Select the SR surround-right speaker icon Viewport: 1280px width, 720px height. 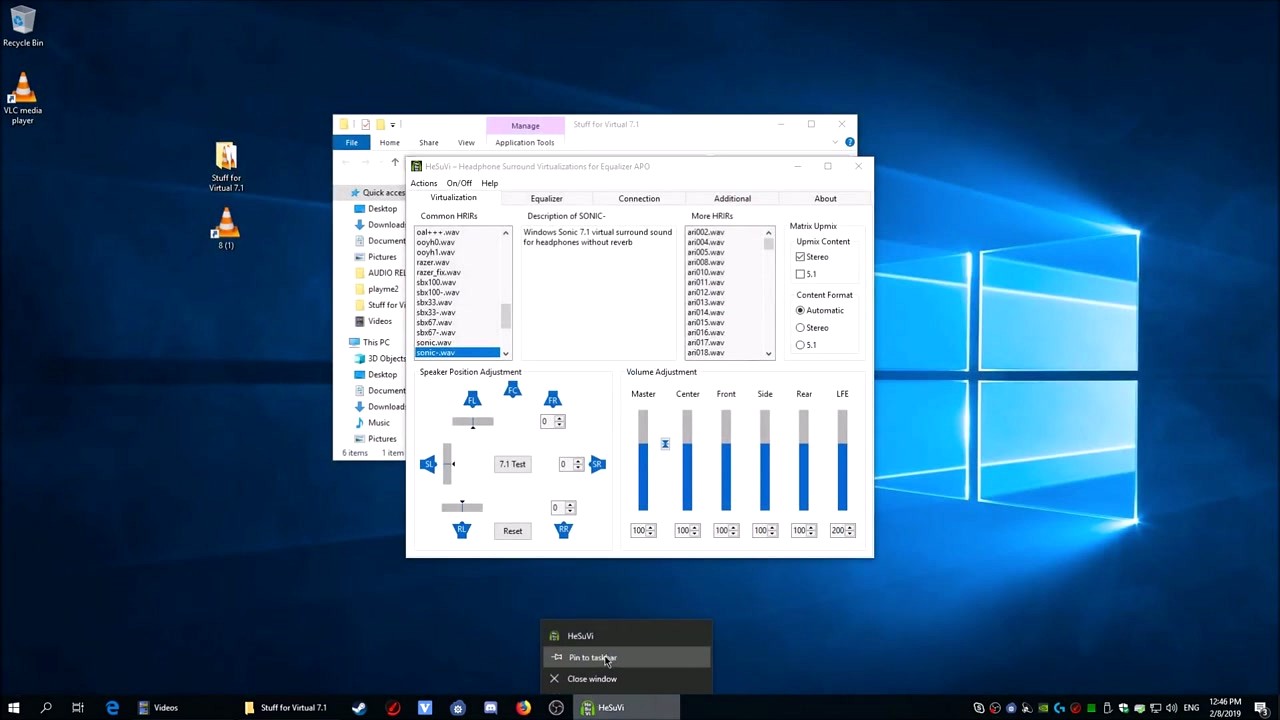597,463
